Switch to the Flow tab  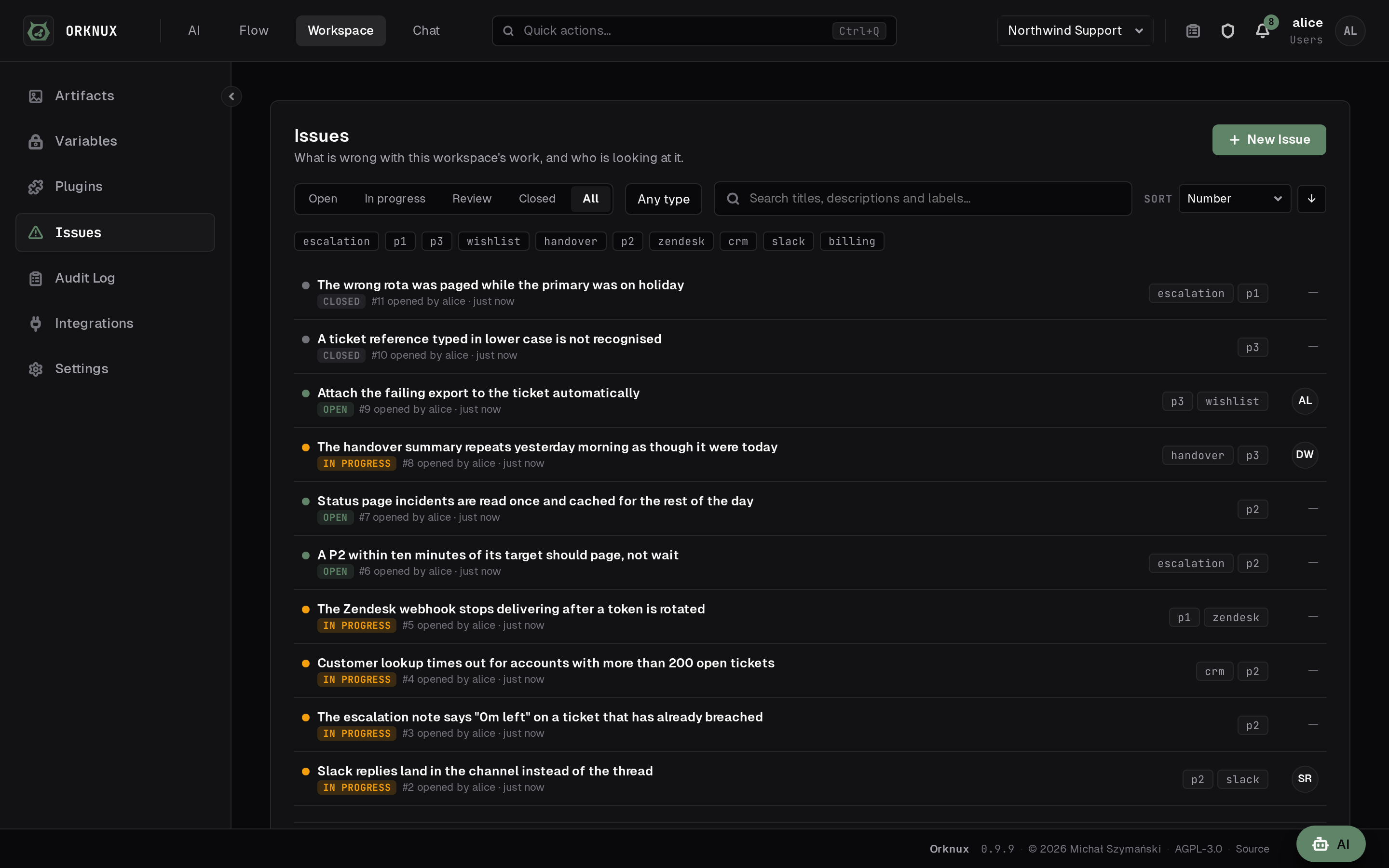[254, 30]
